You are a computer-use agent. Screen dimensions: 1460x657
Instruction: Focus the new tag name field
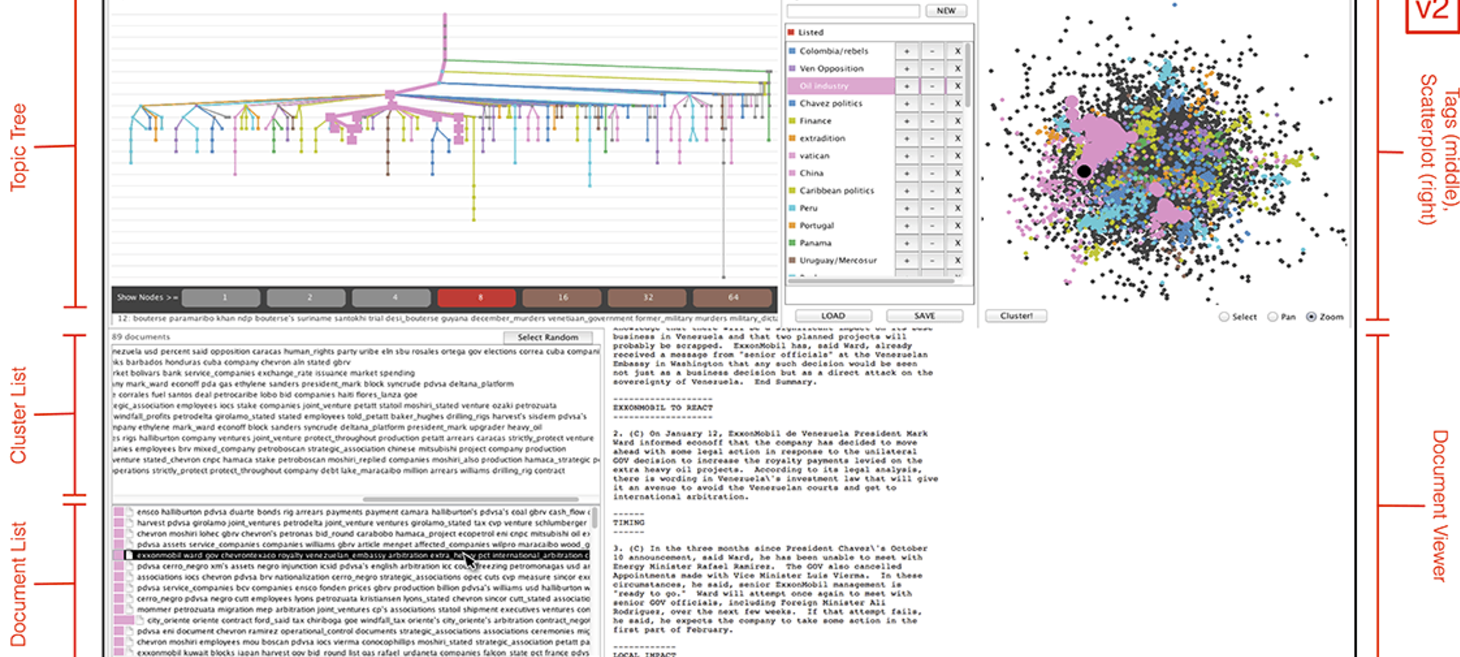853,11
